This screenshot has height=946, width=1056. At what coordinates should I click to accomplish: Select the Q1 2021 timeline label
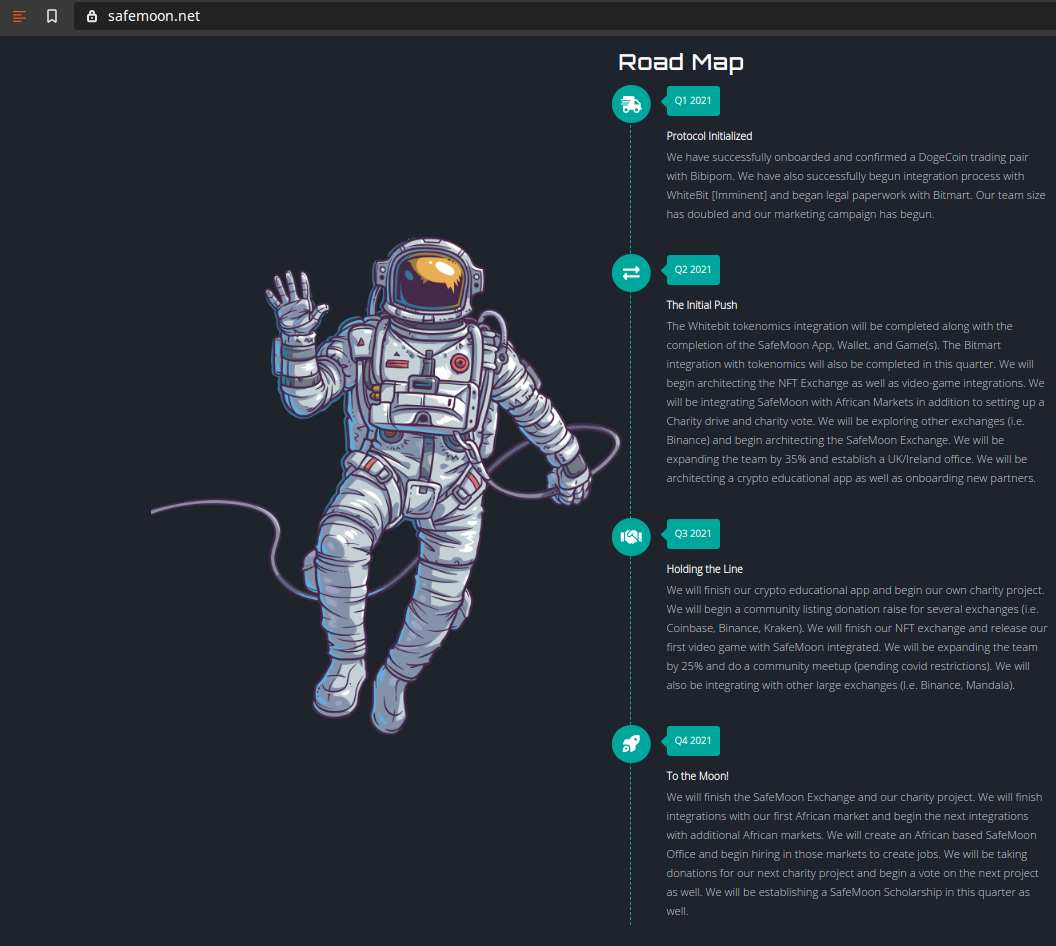tap(693, 101)
